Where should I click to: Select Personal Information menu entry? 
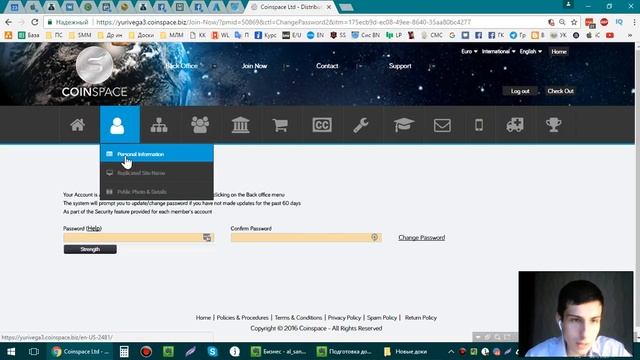(x=157, y=154)
